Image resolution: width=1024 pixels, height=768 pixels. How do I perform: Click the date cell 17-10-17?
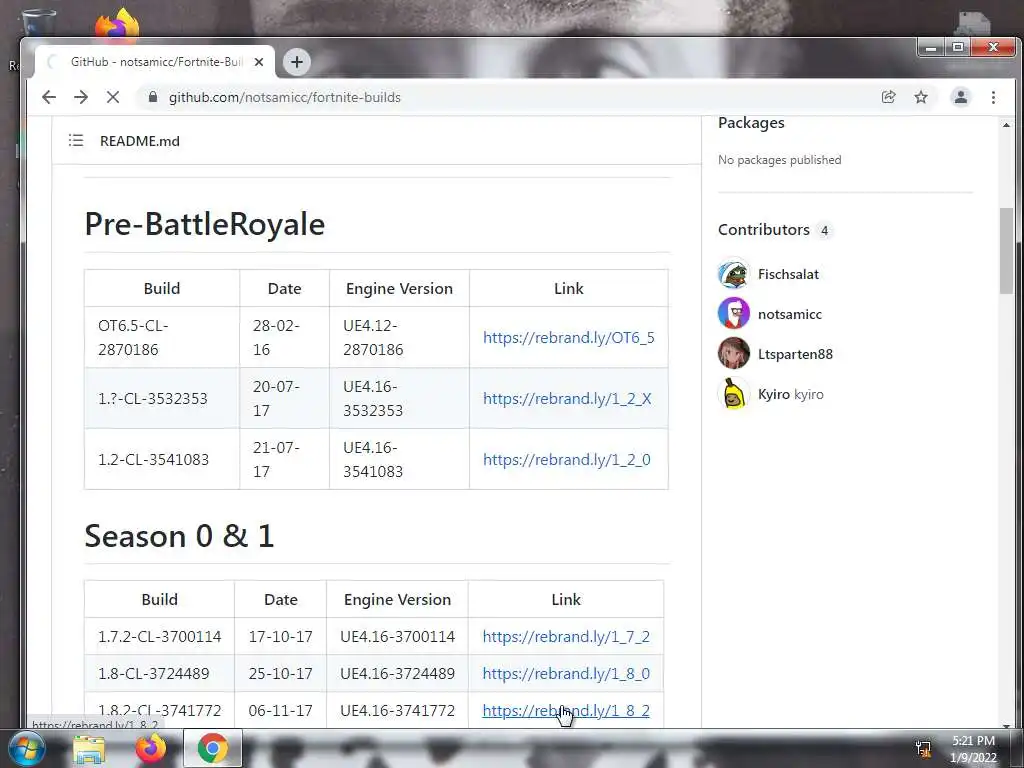point(281,637)
